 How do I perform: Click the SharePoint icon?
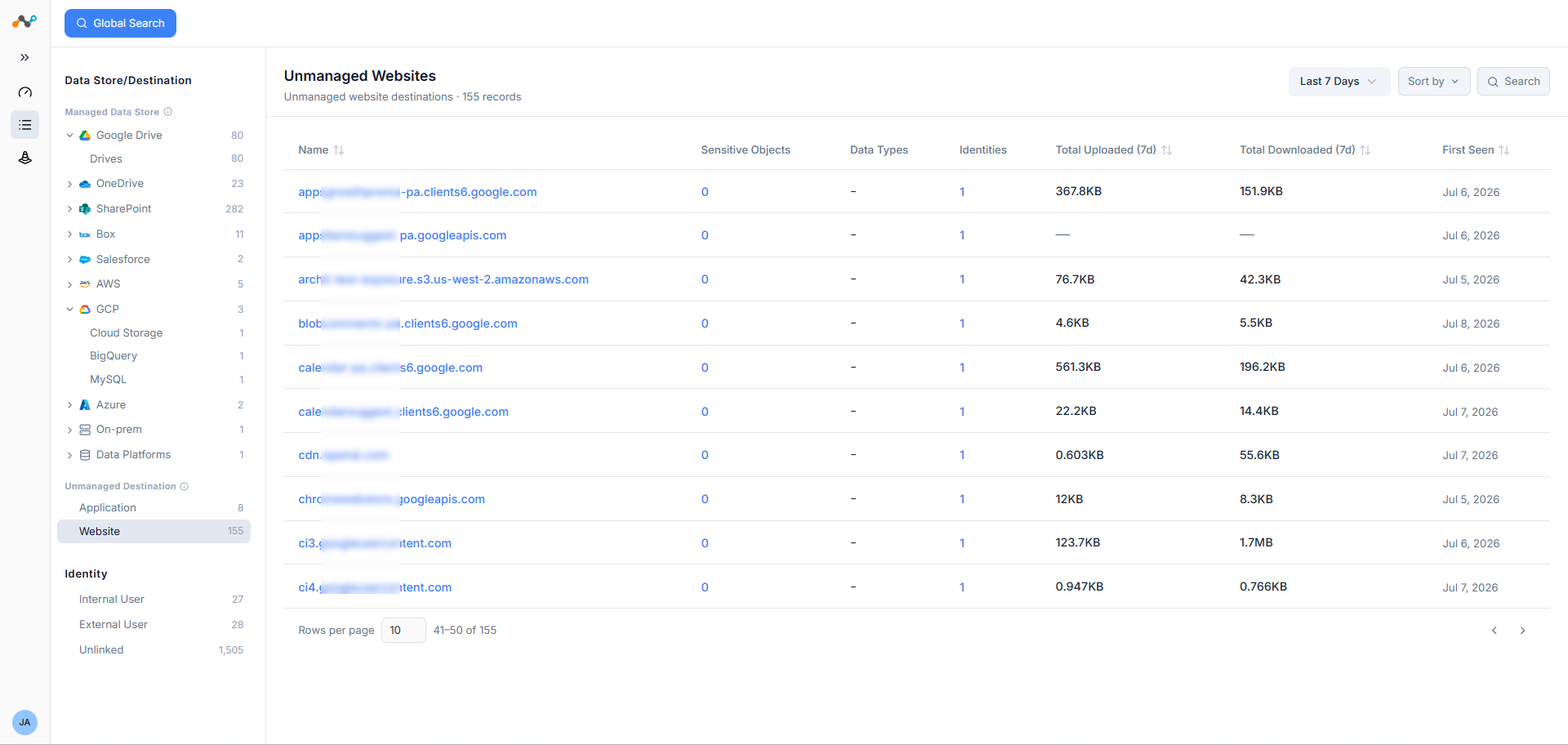tap(85, 209)
